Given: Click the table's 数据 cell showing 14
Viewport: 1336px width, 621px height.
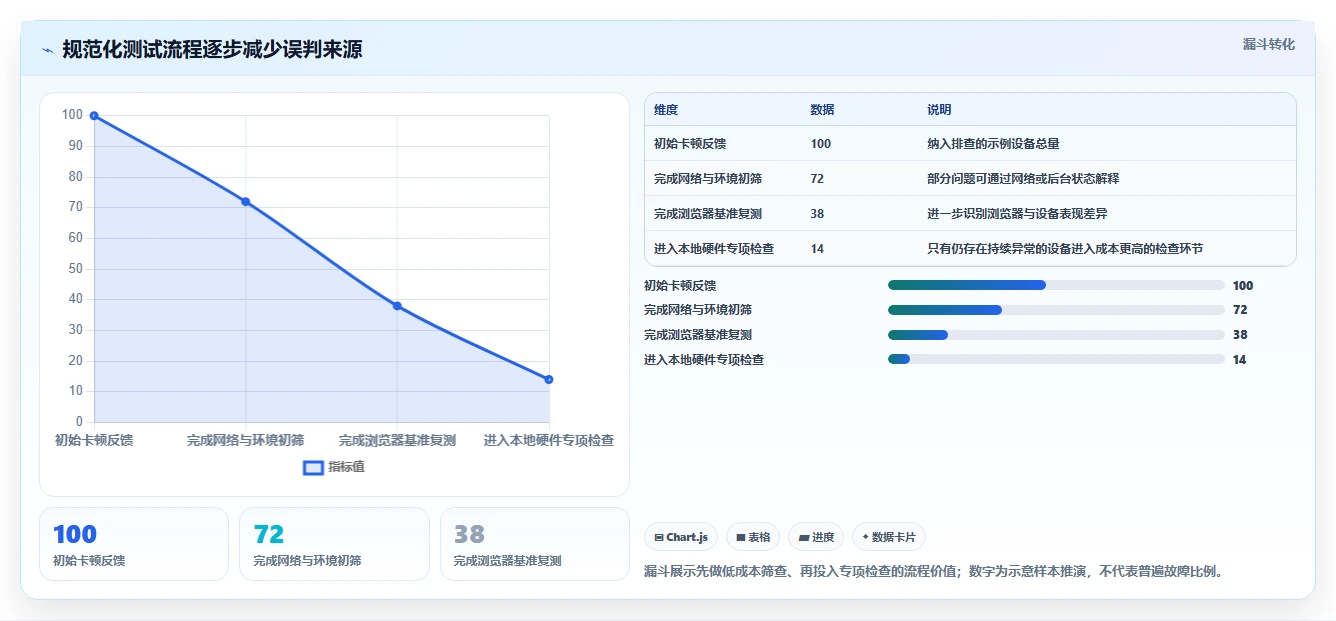Looking at the screenshot, I should (817, 249).
